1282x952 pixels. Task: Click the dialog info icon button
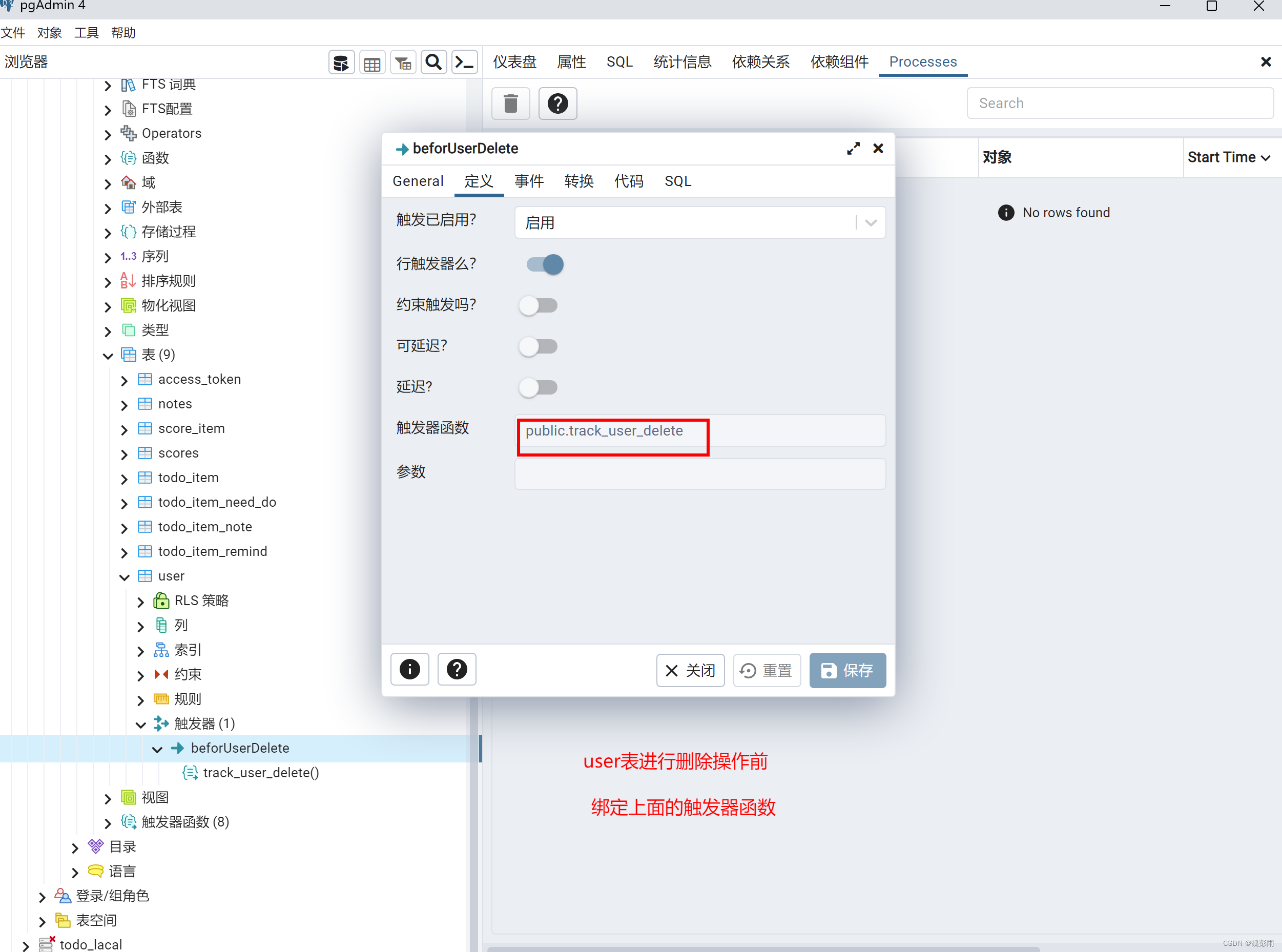click(x=410, y=670)
